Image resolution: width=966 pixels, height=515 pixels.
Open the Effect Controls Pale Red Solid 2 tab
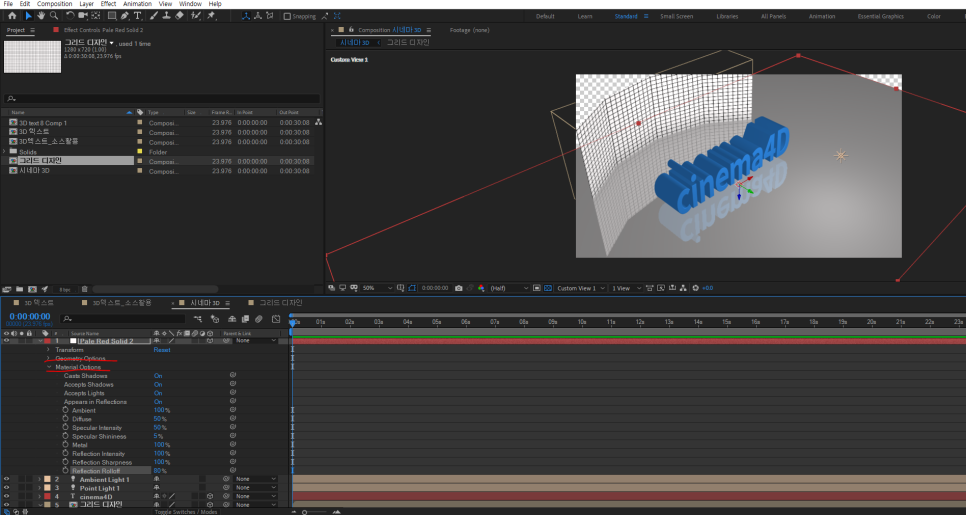[104, 30]
